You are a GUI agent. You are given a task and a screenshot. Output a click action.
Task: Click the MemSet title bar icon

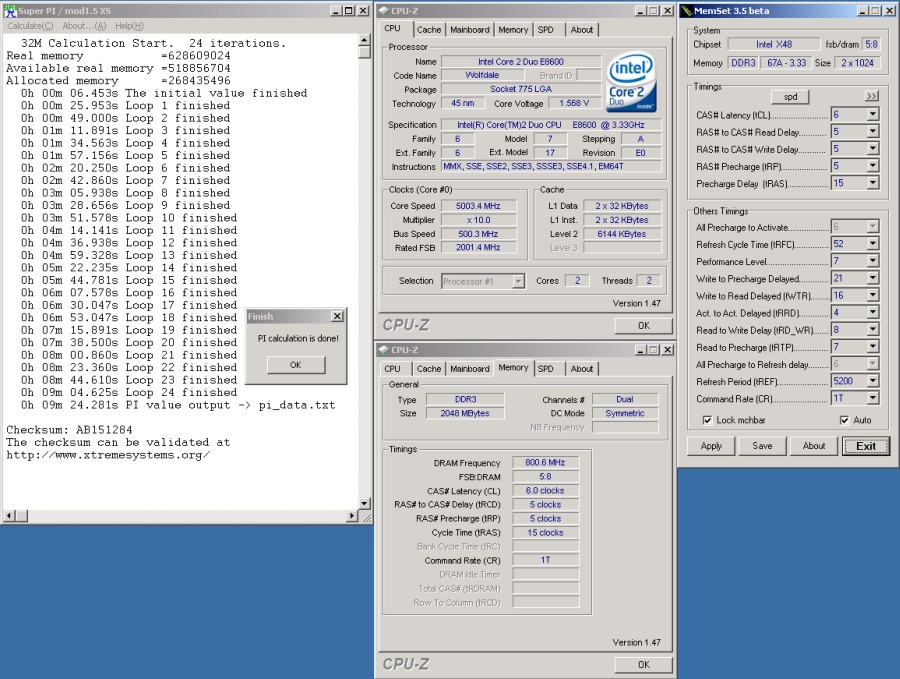[687, 10]
